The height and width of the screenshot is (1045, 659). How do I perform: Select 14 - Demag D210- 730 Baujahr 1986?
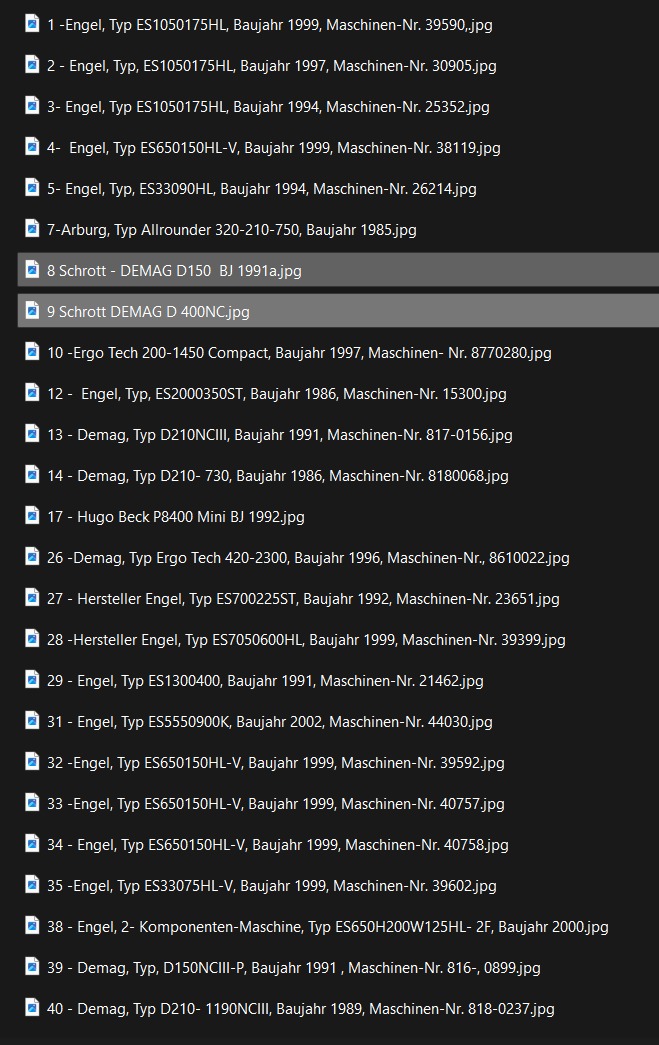click(x=277, y=476)
